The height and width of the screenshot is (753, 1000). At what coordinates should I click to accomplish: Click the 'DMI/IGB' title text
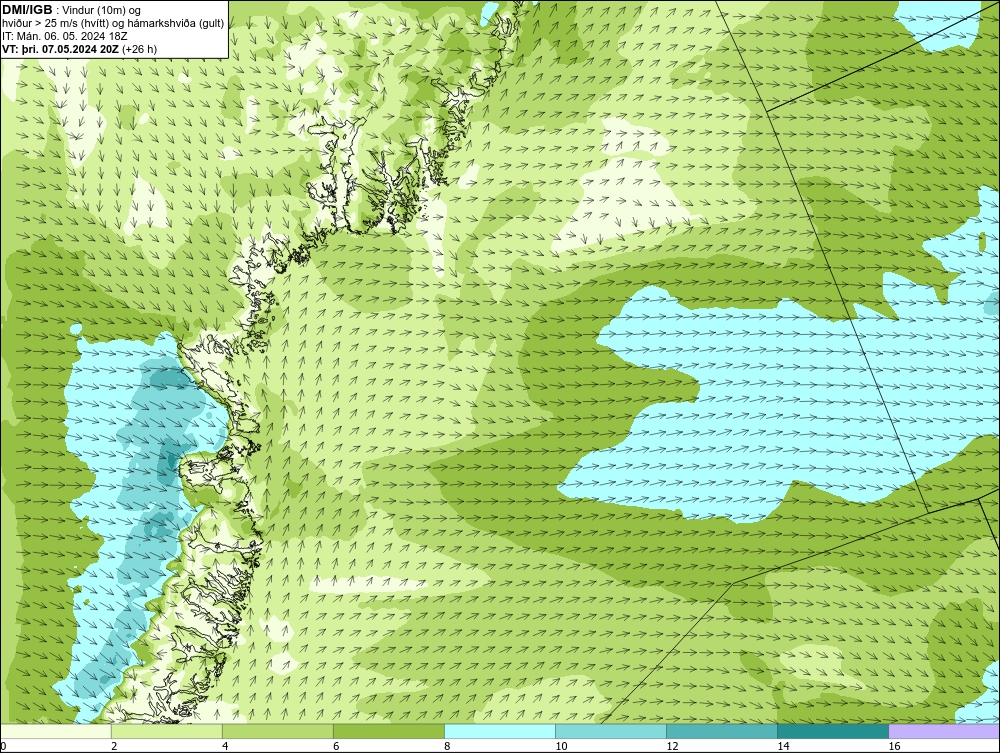pos(27,10)
